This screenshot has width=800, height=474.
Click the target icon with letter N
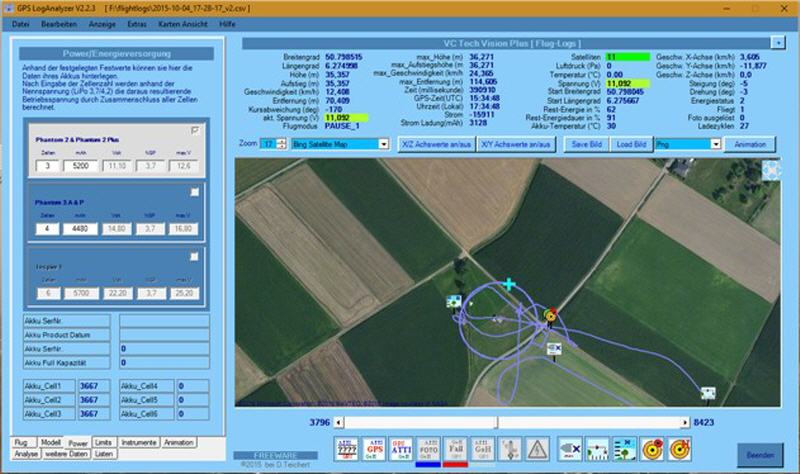pos(680,449)
